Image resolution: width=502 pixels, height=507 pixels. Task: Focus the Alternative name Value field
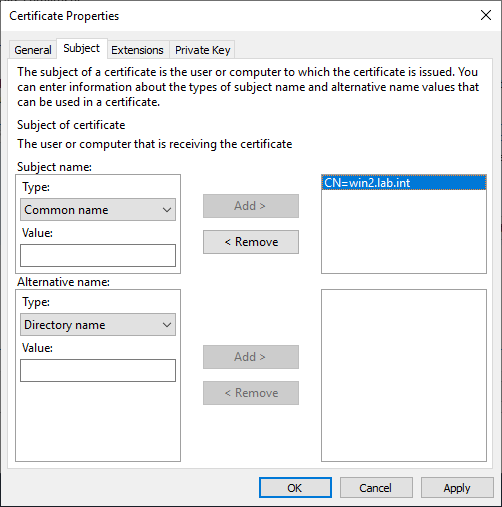pyautogui.click(x=98, y=370)
